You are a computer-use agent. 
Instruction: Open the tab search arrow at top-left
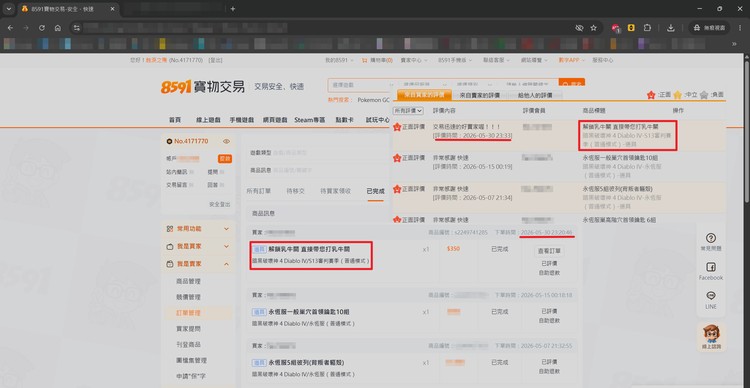point(9,9)
